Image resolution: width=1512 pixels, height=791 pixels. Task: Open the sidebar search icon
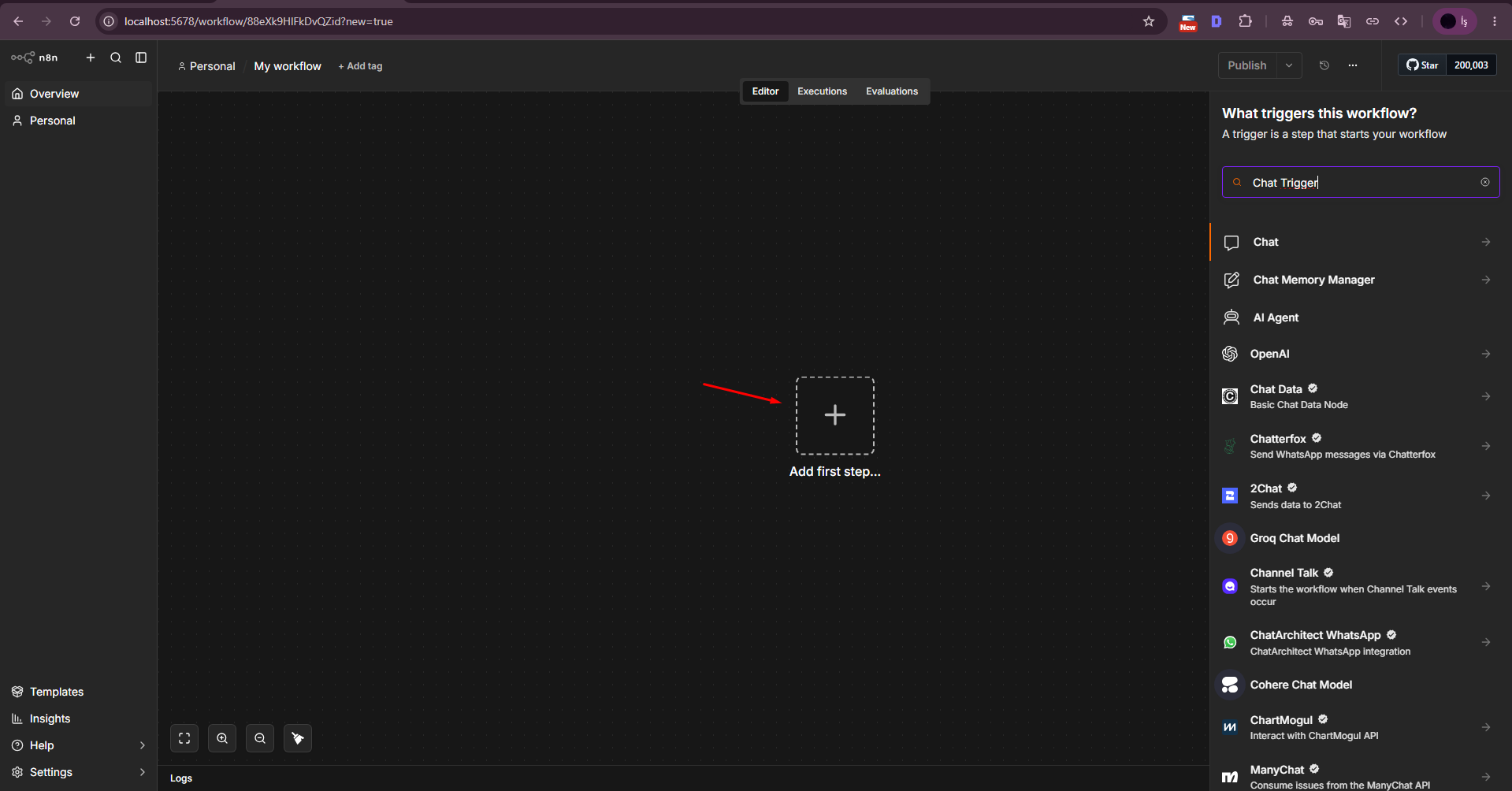coord(116,58)
